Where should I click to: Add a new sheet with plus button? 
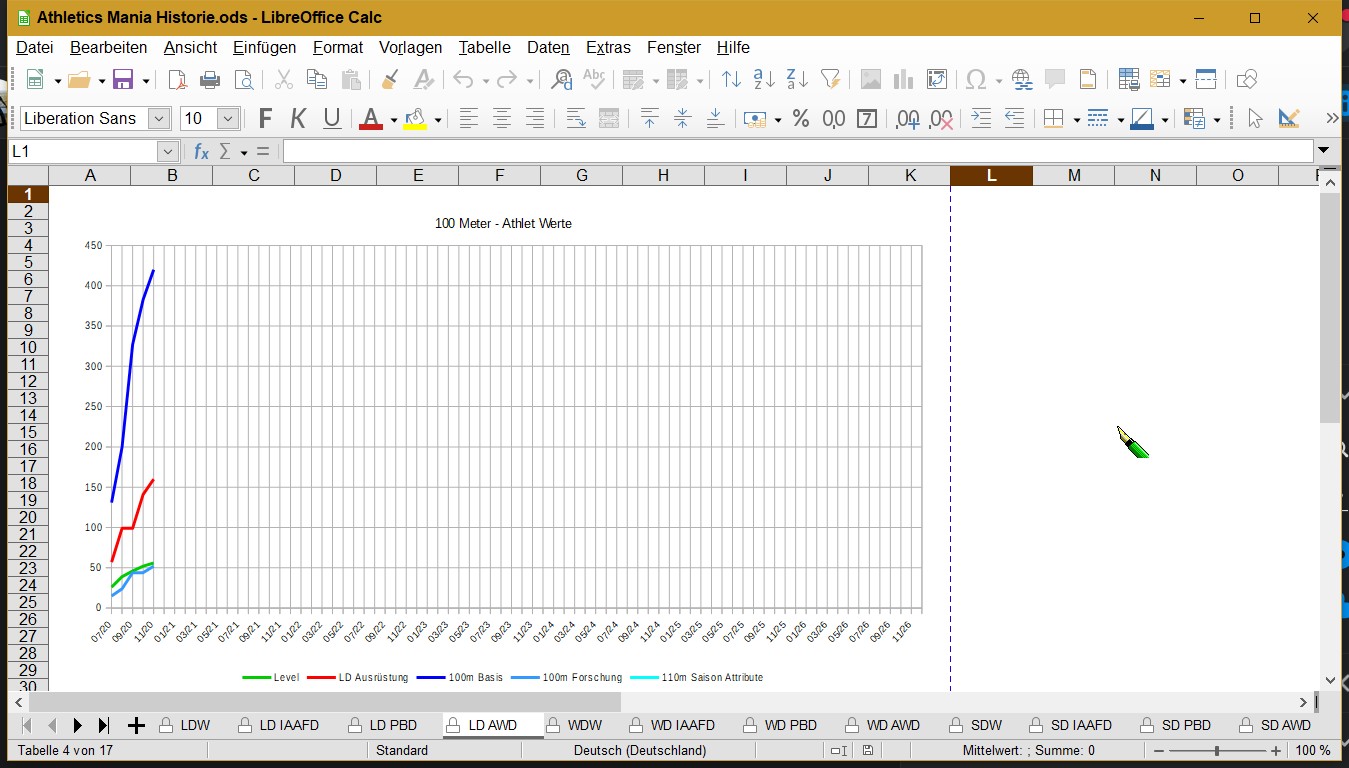[x=137, y=725]
